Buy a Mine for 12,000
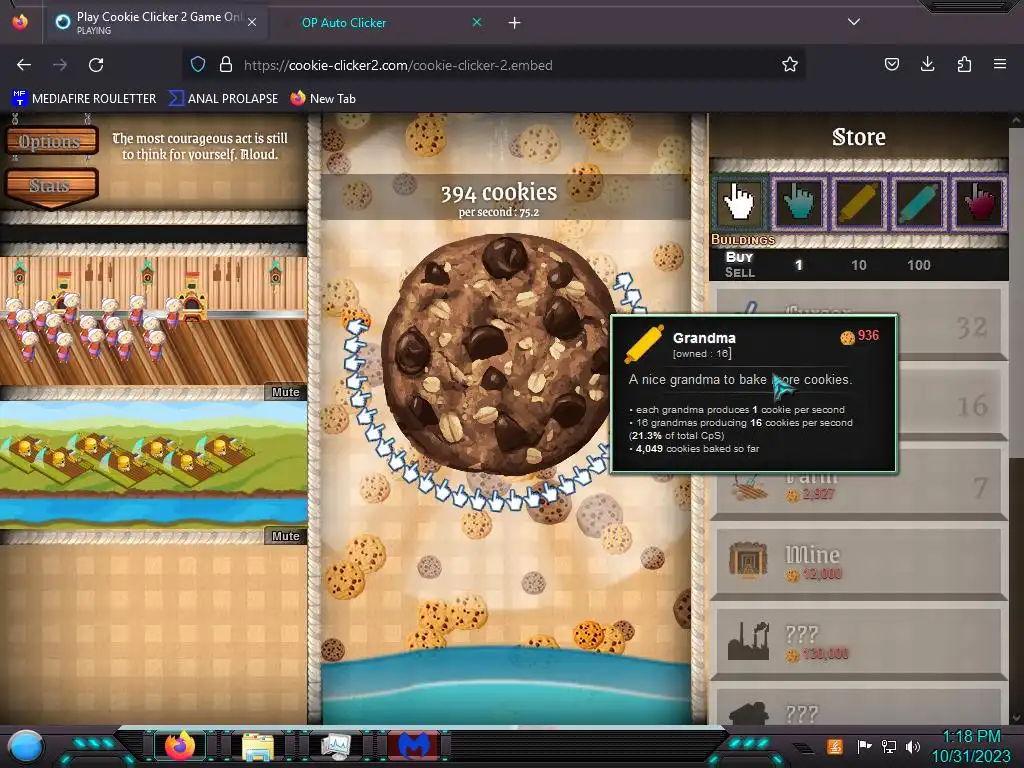 click(x=859, y=563)
